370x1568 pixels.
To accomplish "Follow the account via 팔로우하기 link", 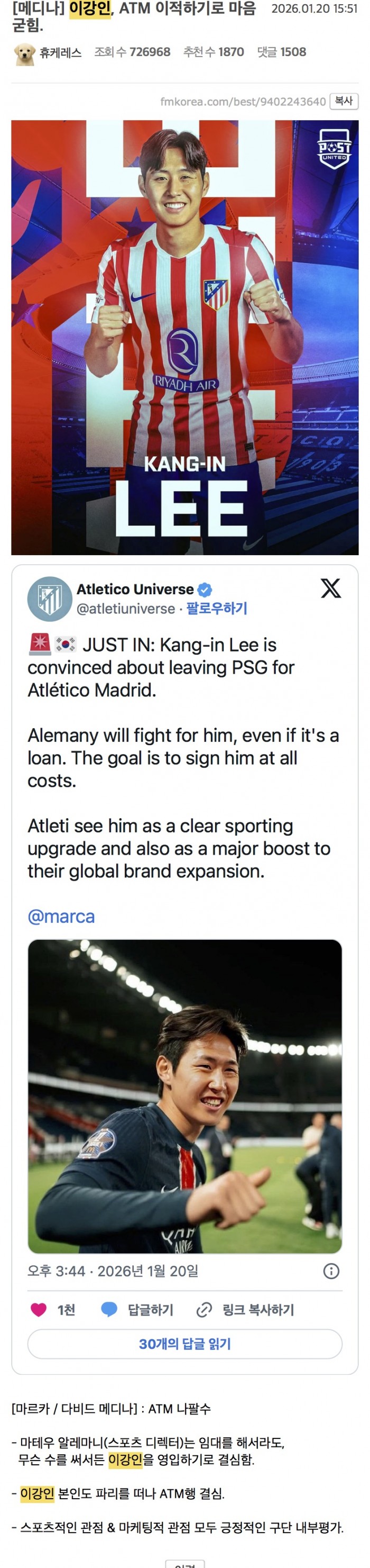I will [217, 608].
